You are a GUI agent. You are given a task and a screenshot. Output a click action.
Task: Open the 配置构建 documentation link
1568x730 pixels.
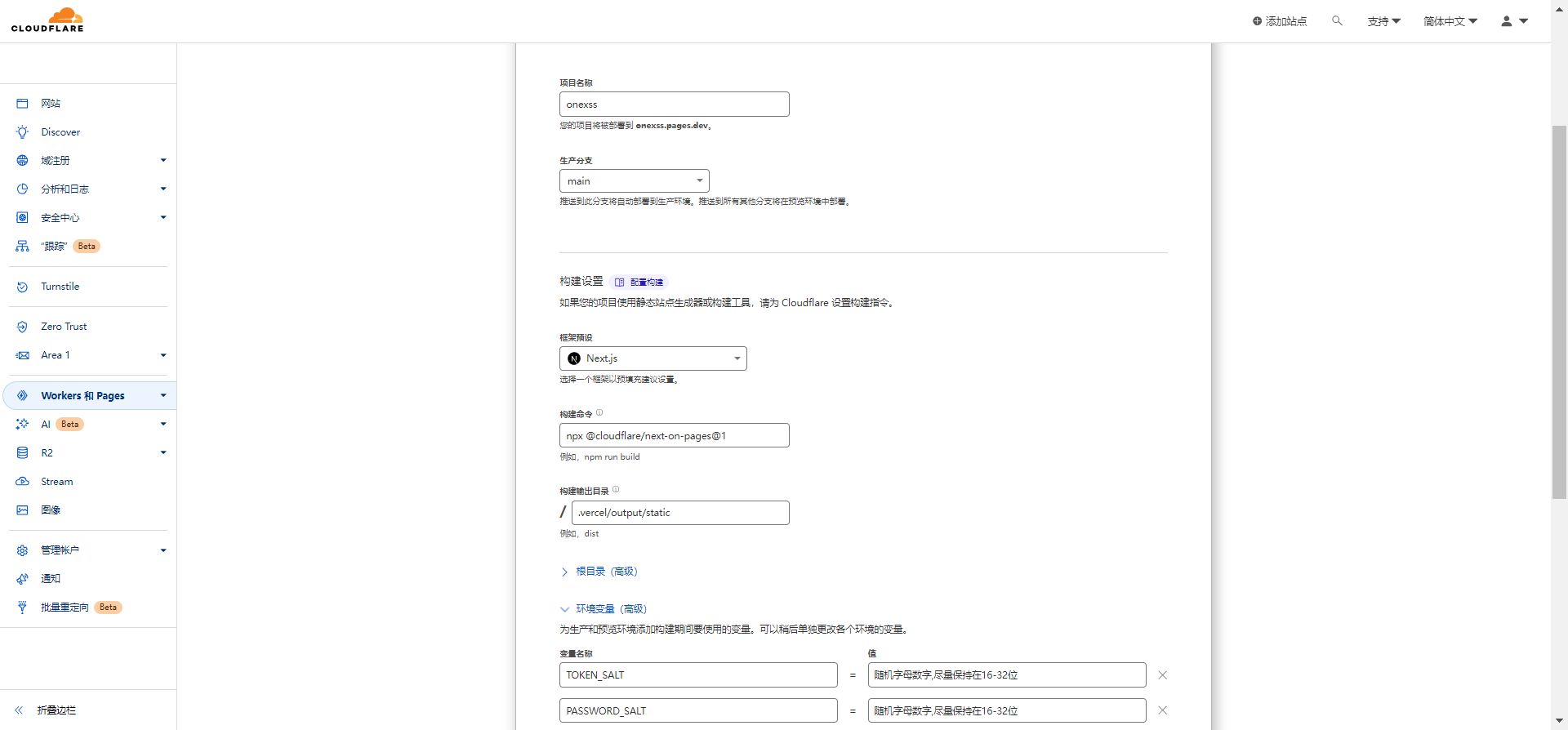[639, 283]
